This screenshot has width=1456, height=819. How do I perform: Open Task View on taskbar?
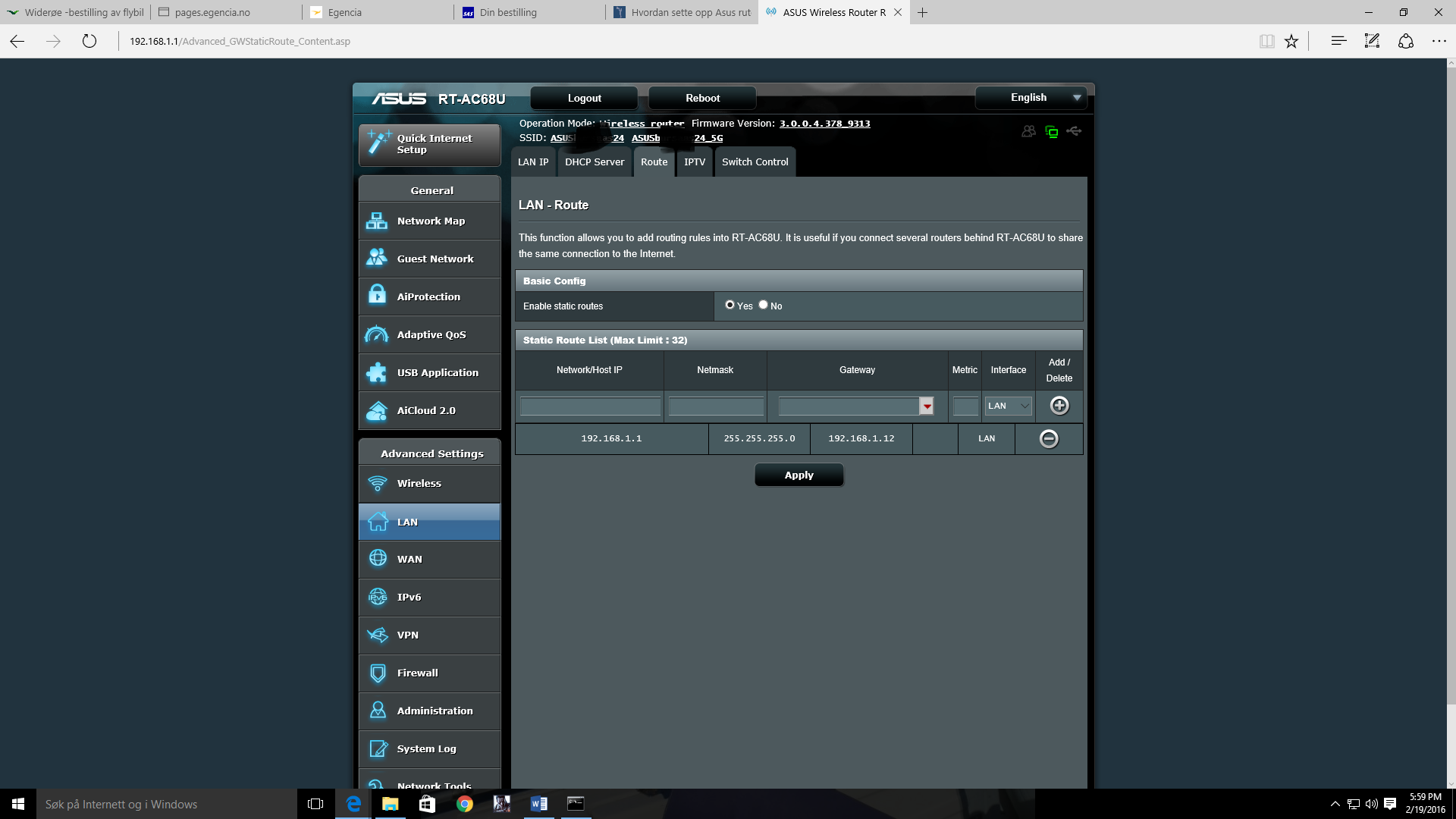315,804
